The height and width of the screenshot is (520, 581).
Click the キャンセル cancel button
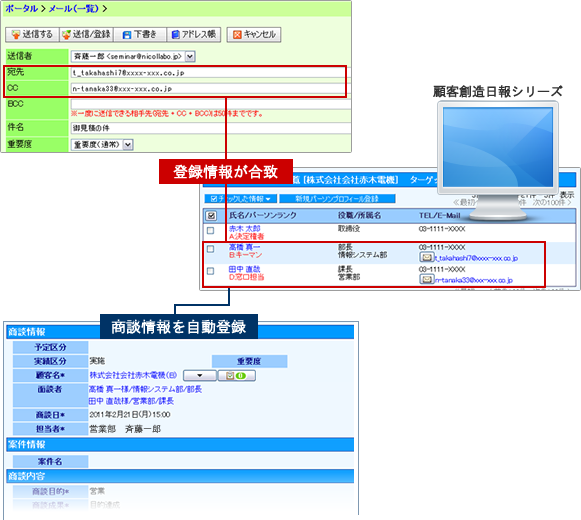coord(254,34)
